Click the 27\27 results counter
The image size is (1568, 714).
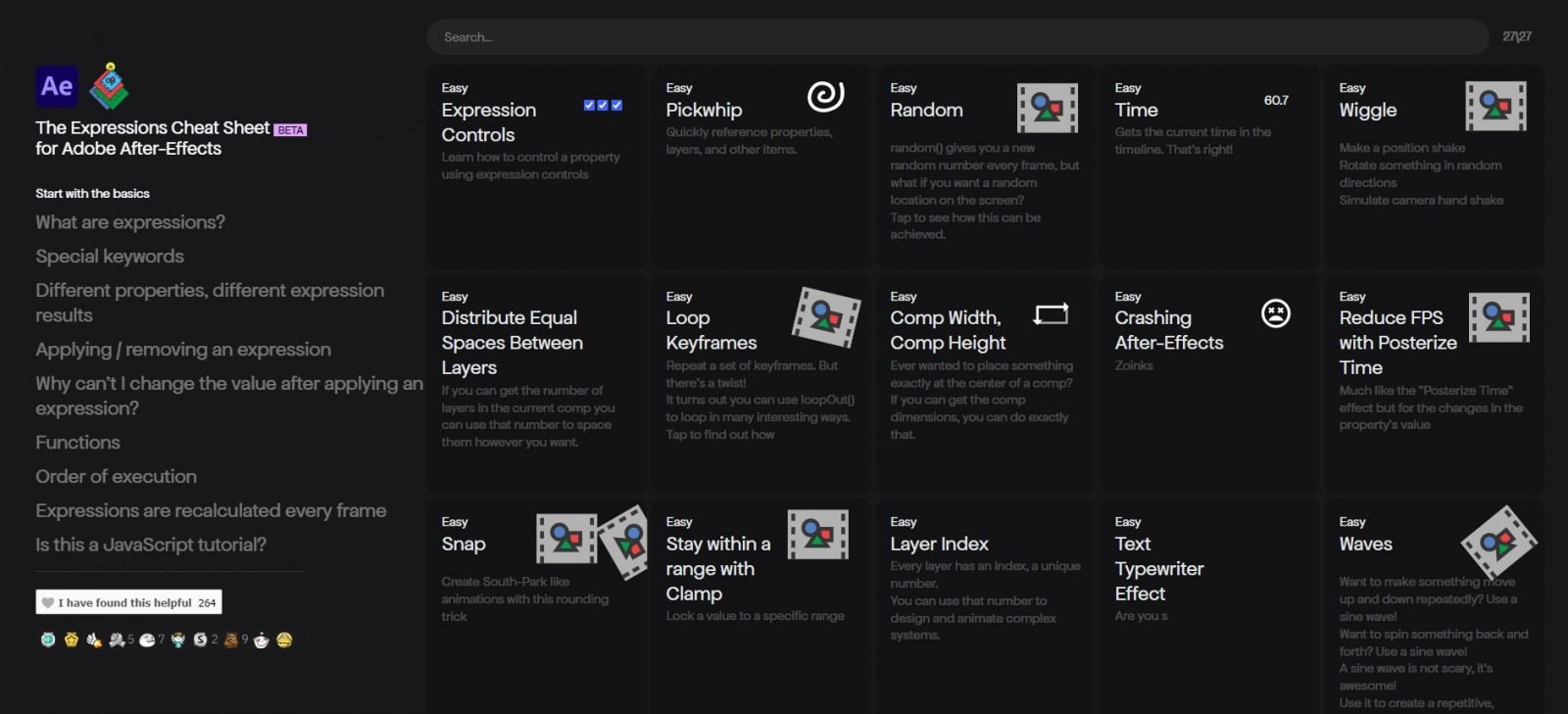[1517, 37]
